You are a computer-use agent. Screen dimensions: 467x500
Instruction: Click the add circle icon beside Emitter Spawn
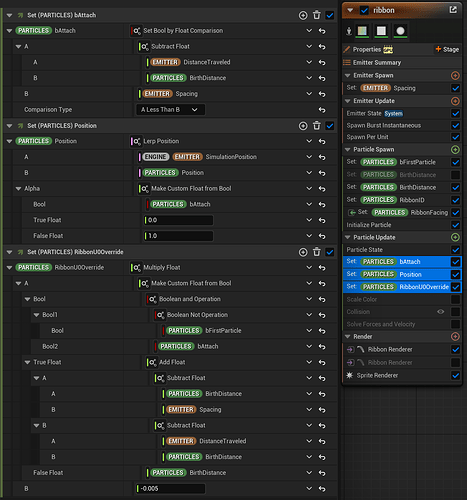coord(455,76)
